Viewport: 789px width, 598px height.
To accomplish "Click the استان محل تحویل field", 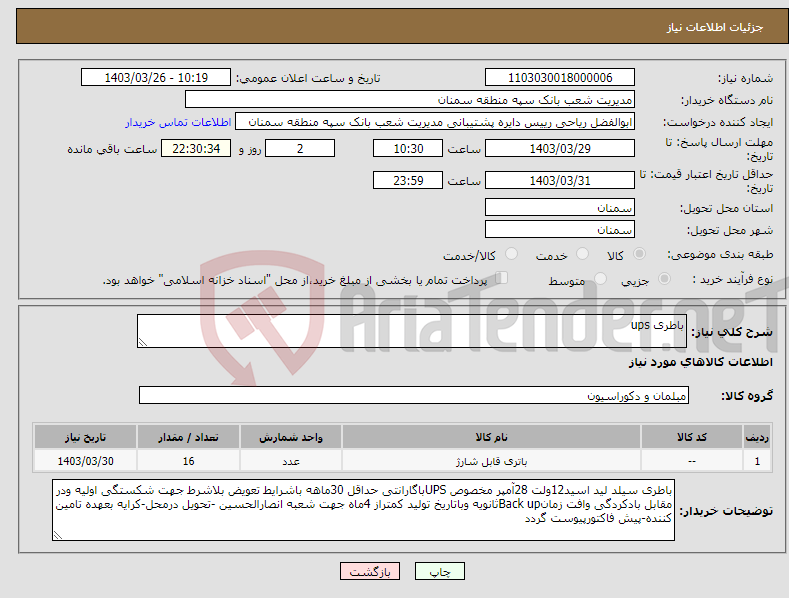I will (x=560, y=207).
